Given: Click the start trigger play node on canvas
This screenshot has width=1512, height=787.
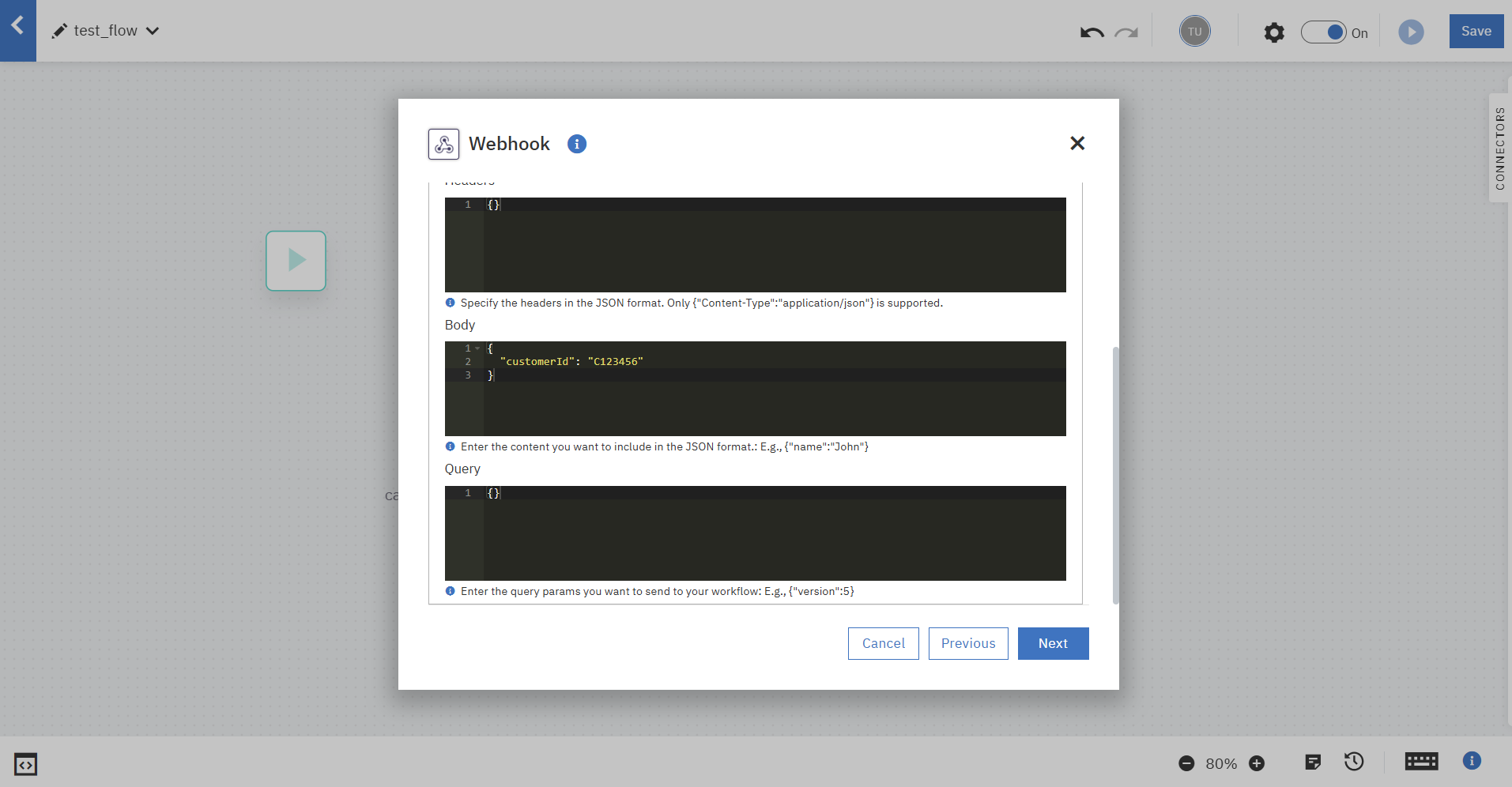Looking at the screenshot, I should pyautogui.click(x=296, y=260).
